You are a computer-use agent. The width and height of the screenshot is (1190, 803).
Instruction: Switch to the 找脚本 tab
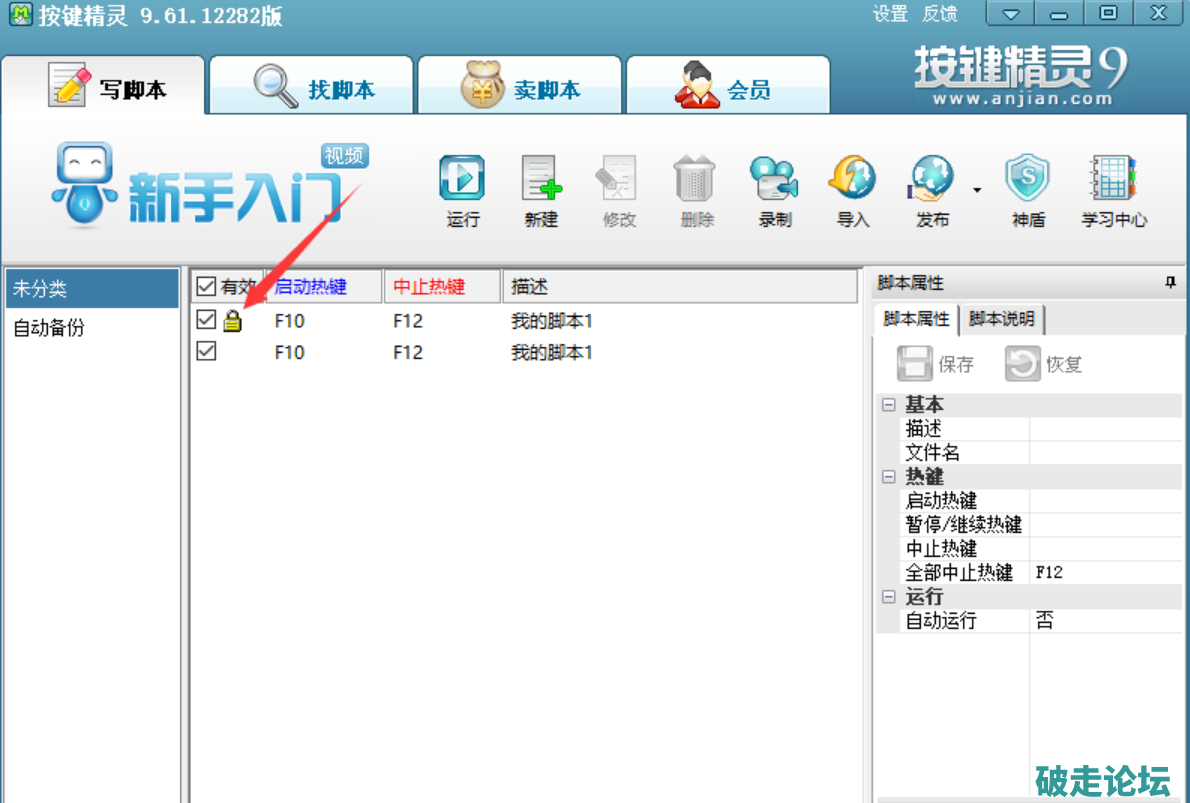coord(314,89)
